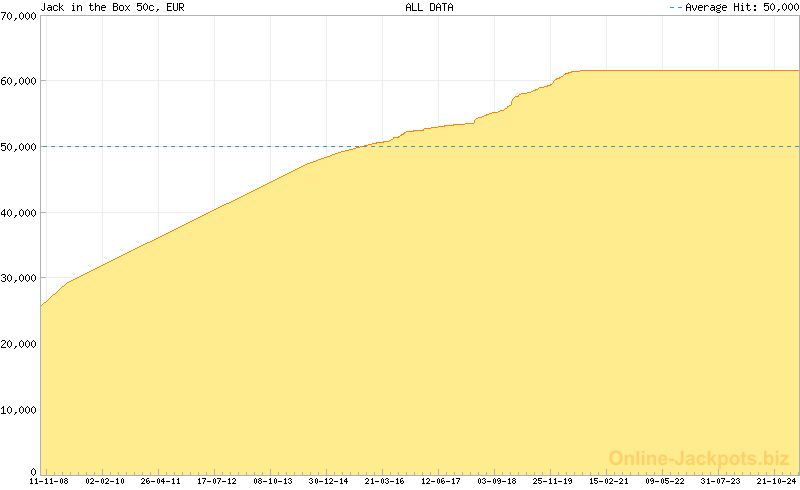Click the "Jack in the Box 50c, EUR" chart title
Viewport: 800px width, 490px height.
(x=98, y=7)
